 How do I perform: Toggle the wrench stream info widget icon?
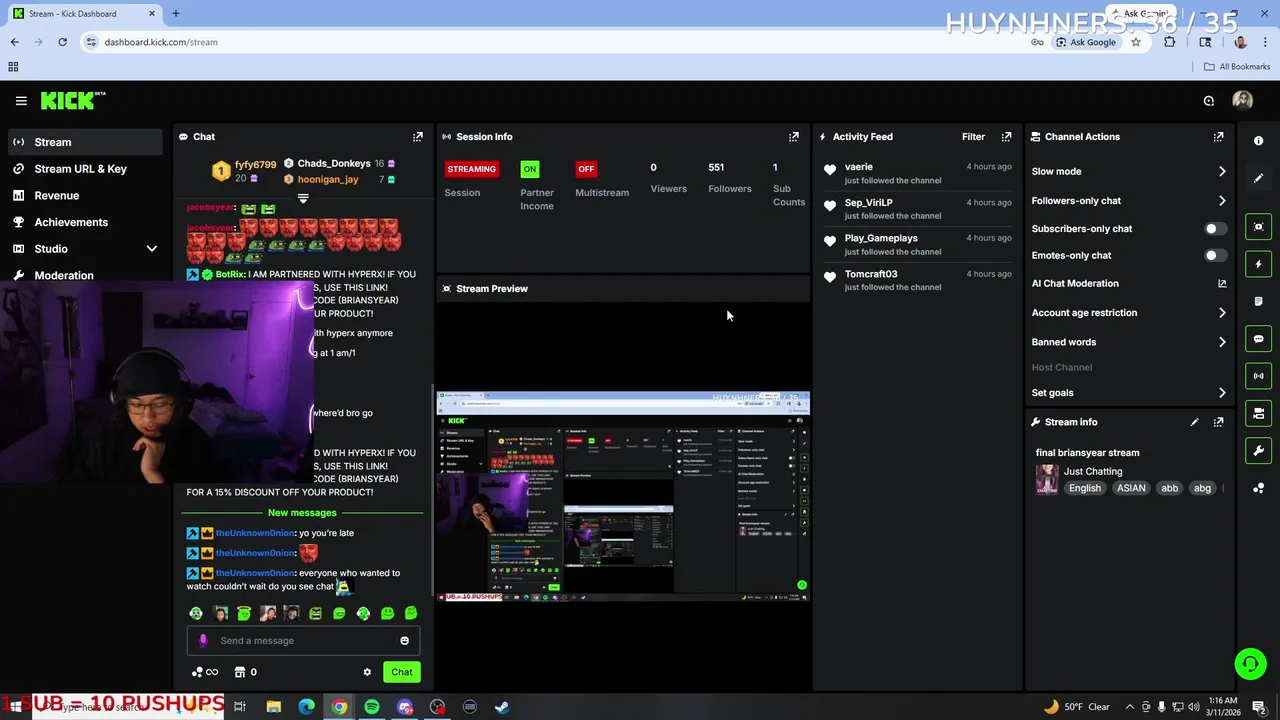[1258, 451]
